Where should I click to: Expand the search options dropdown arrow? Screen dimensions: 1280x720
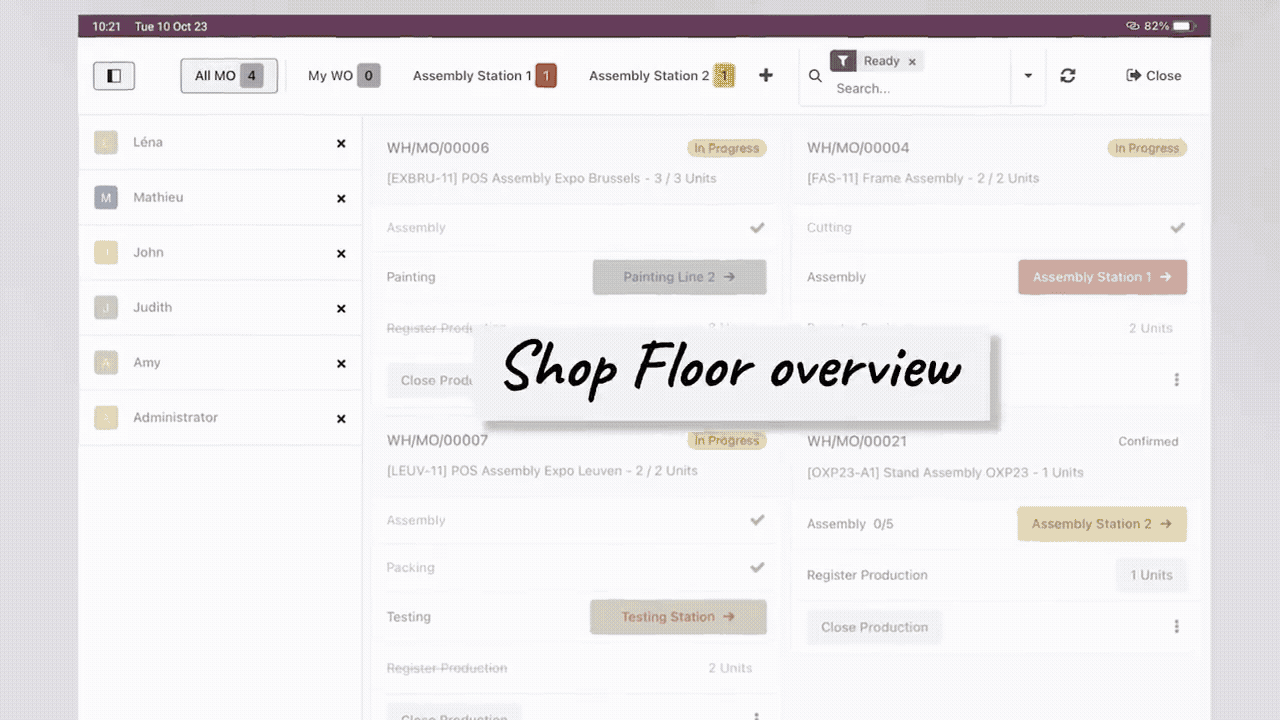(1028, 76)
